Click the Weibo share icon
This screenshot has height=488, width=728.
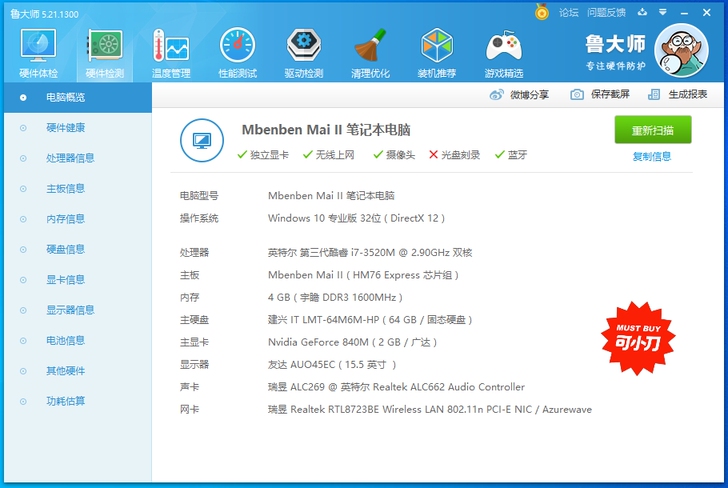coord(496,95)
